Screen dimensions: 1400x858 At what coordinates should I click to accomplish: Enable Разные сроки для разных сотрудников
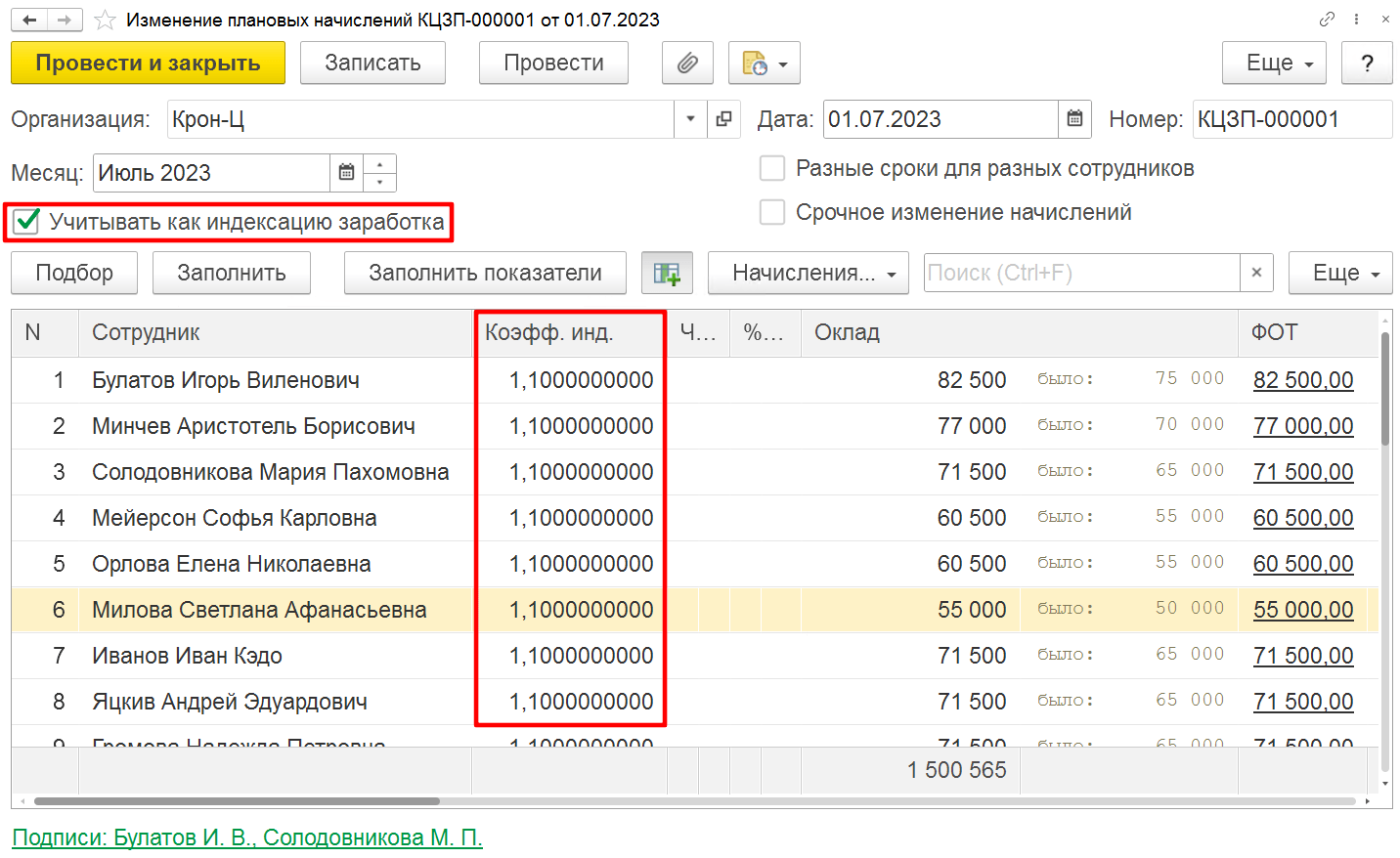click(772, 168)
